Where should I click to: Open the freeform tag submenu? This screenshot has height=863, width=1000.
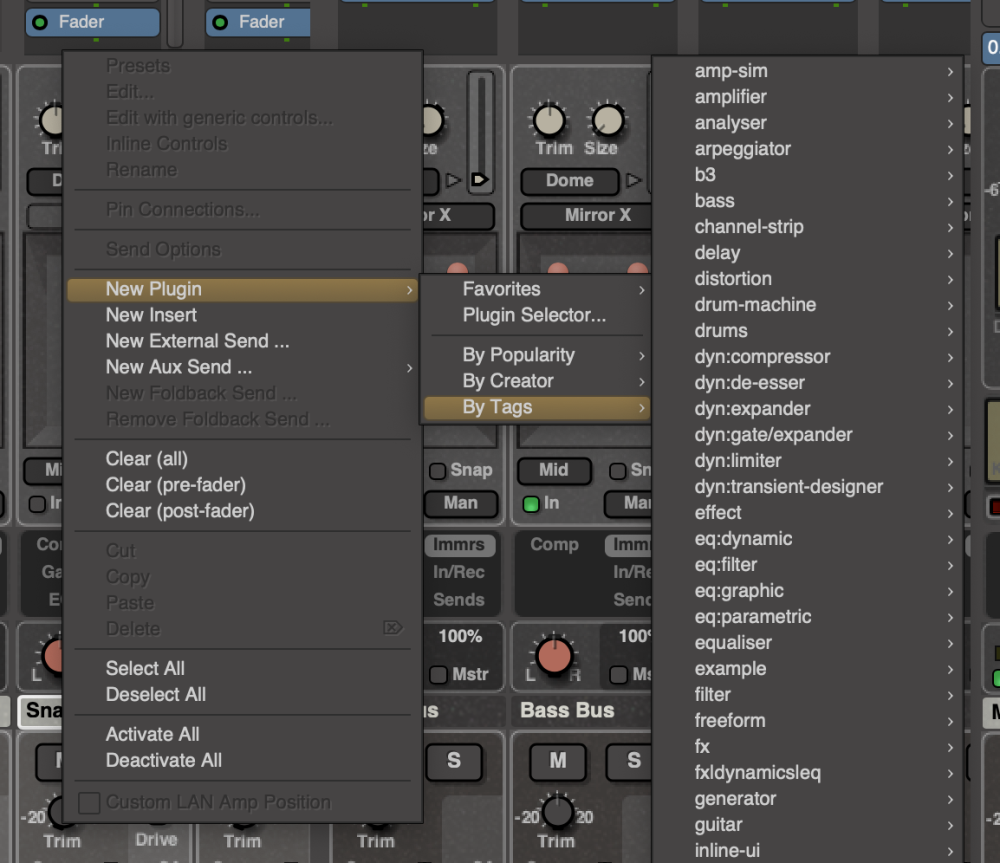pyautogui.click(x=807, y=721)
